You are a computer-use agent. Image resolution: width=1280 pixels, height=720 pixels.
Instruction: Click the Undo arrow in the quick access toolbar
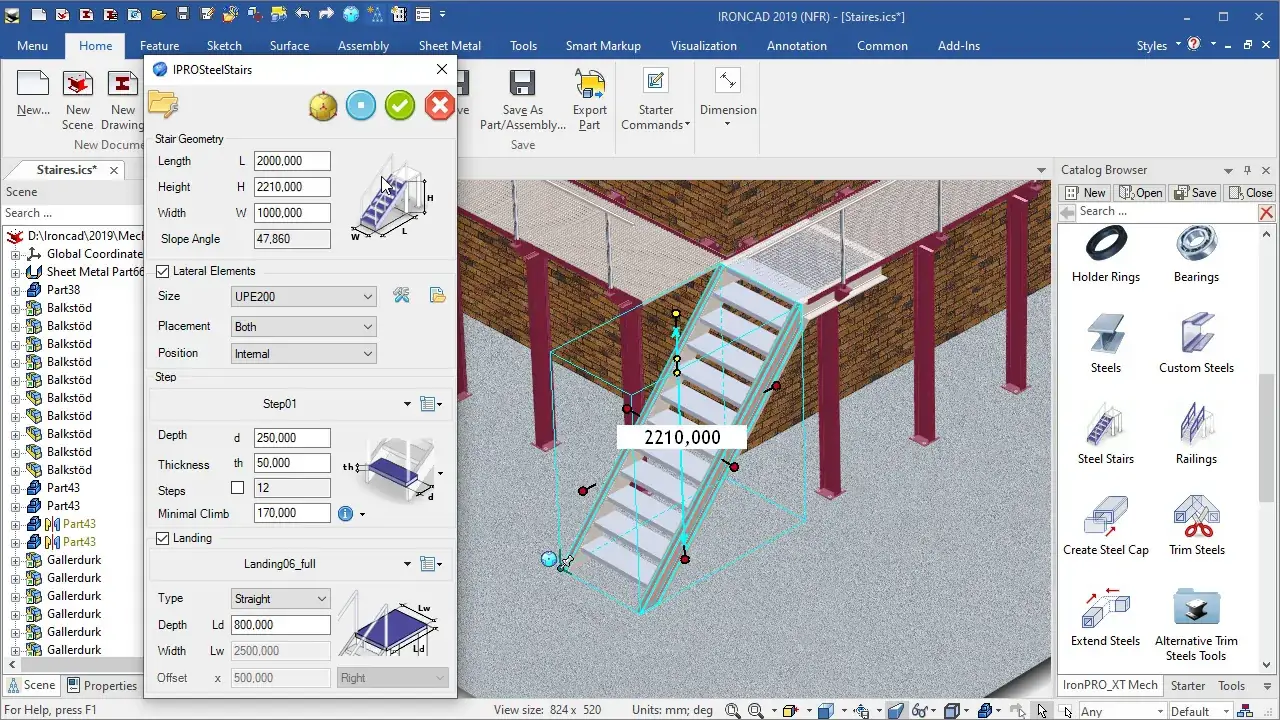click(x=304, y=15)
